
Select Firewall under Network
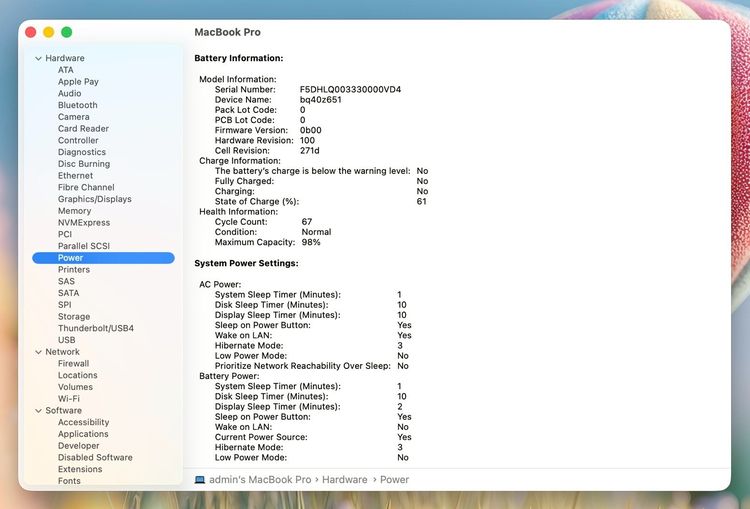point(73,364)
